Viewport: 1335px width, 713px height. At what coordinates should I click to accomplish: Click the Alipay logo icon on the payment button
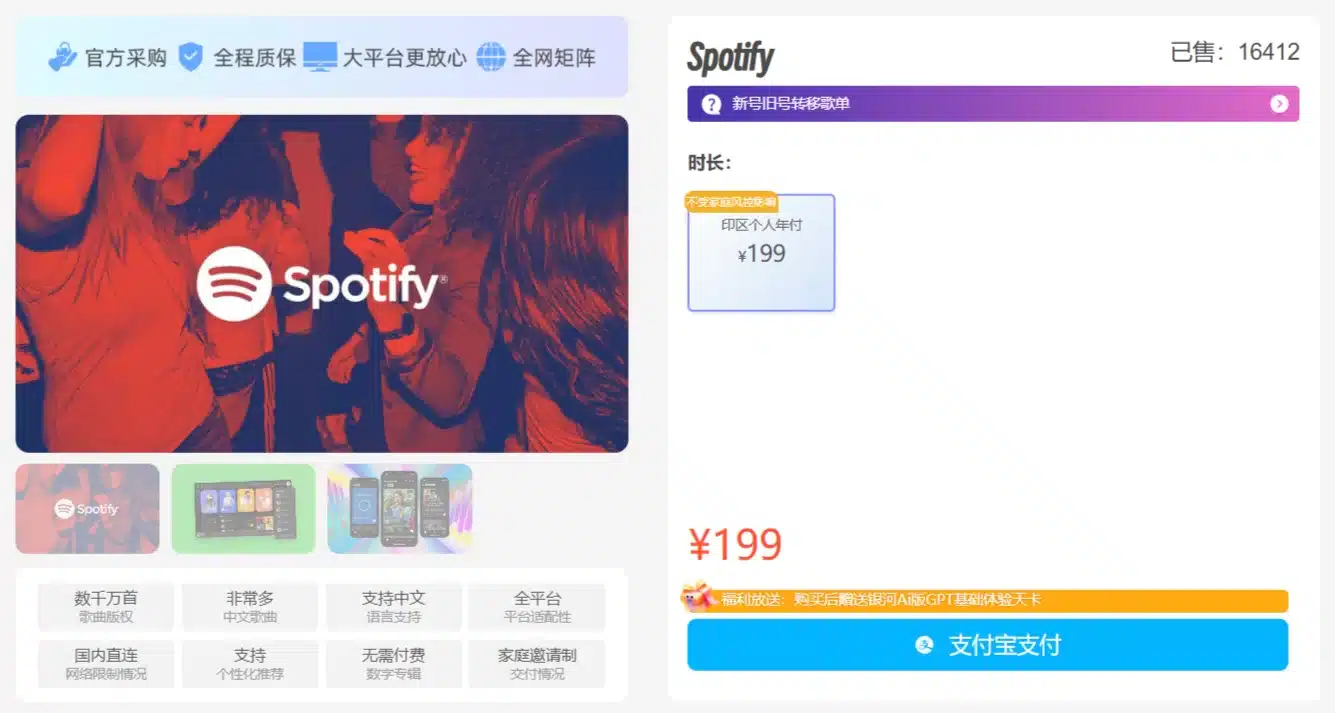[x=922, y=646]
